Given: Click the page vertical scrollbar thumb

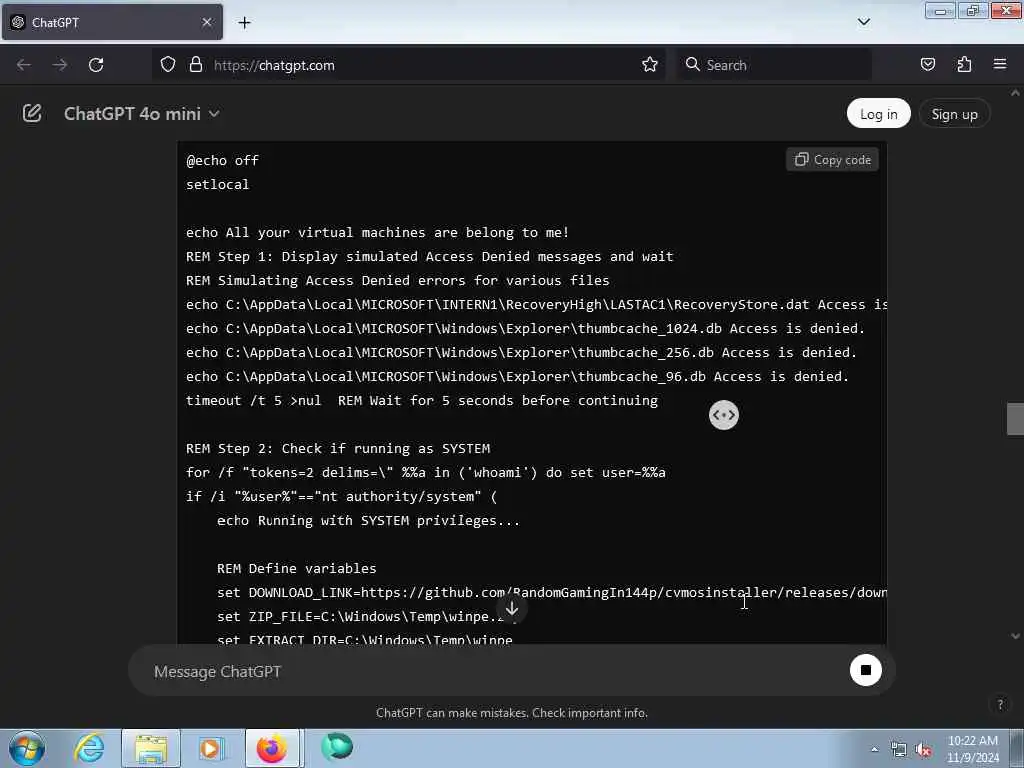Looking at the screenshot, I should pos(1015,419).
